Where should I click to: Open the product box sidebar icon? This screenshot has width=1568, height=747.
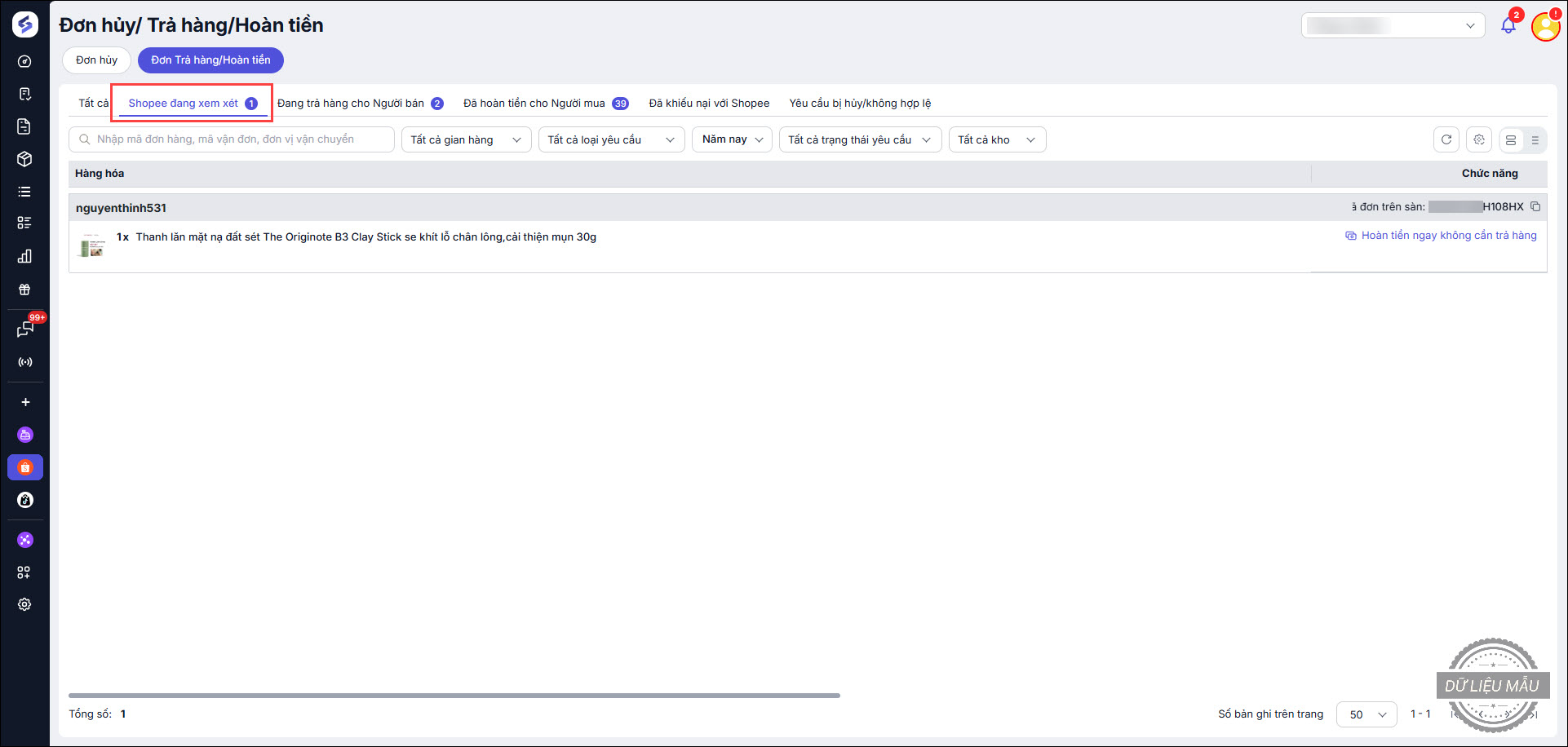(x=24, y=159)
